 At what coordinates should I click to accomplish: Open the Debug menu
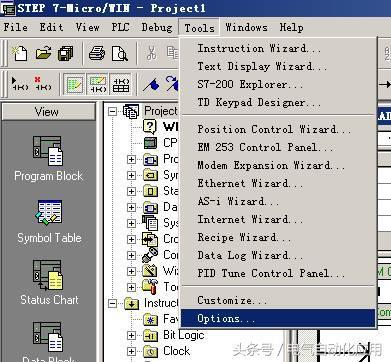tap(157, 27)
